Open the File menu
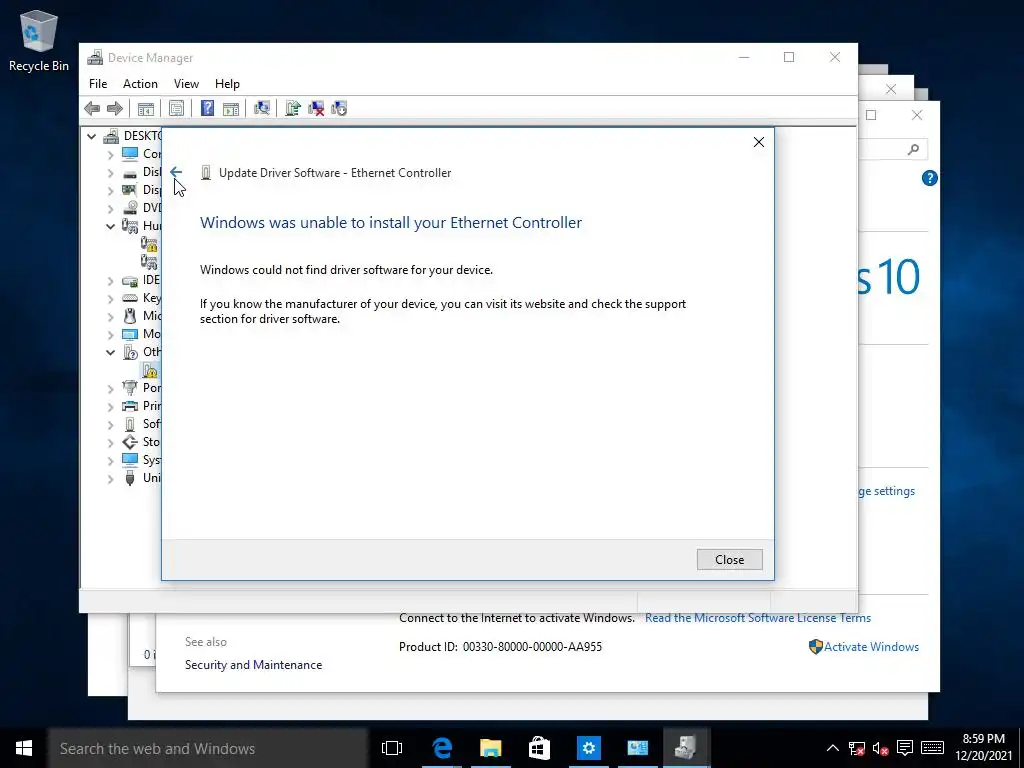 [98, 84]
